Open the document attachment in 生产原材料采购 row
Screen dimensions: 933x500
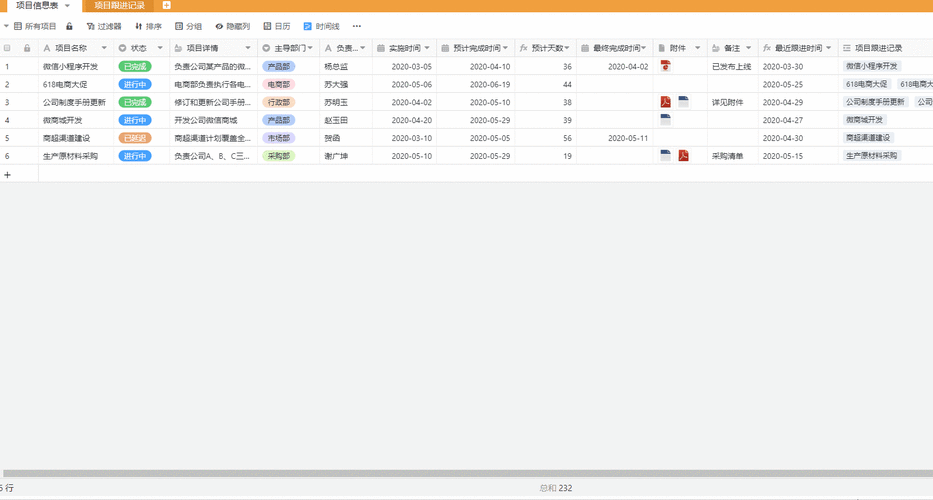[666, 155]
